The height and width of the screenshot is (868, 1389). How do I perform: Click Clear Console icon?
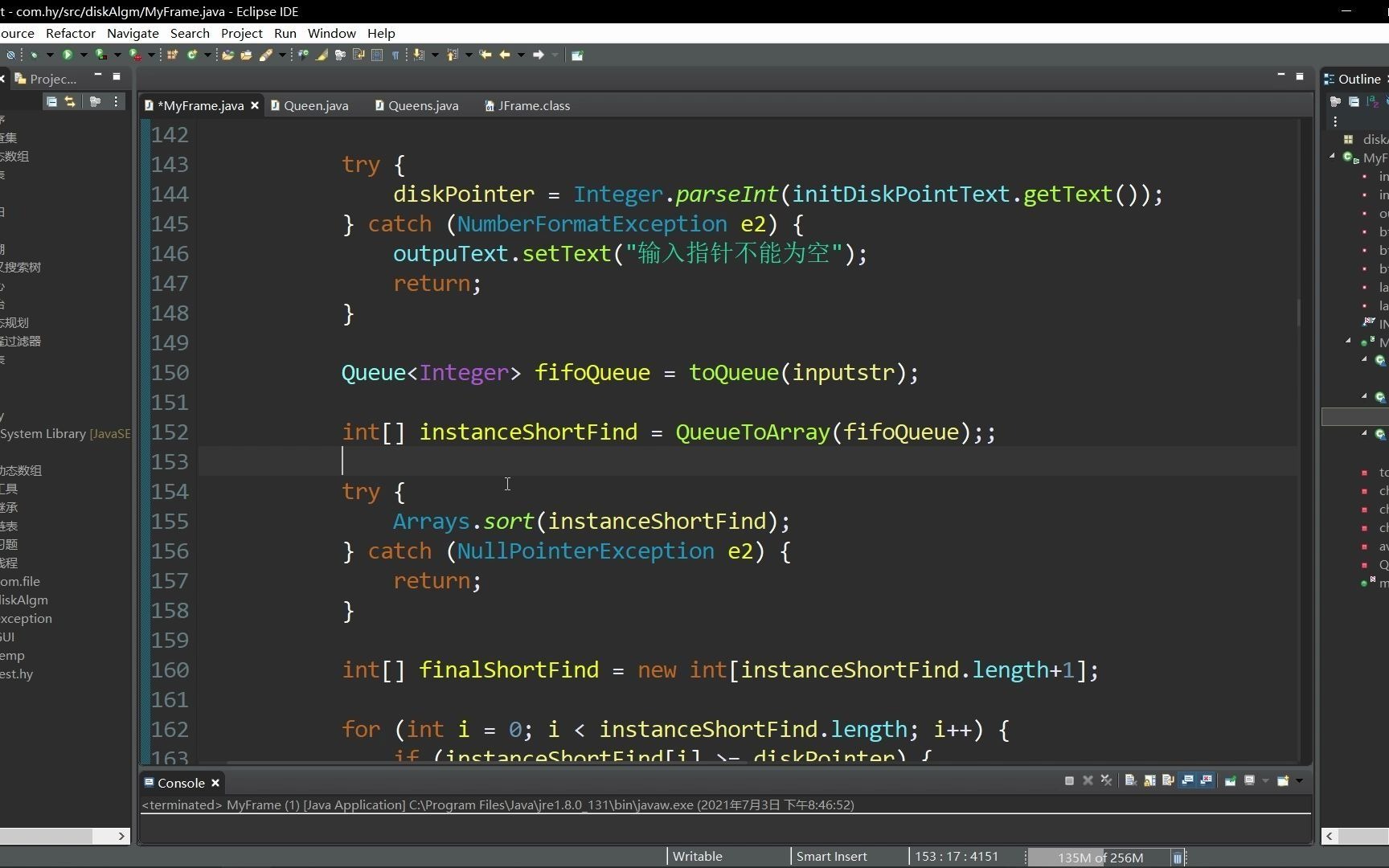pos(1130,780)
